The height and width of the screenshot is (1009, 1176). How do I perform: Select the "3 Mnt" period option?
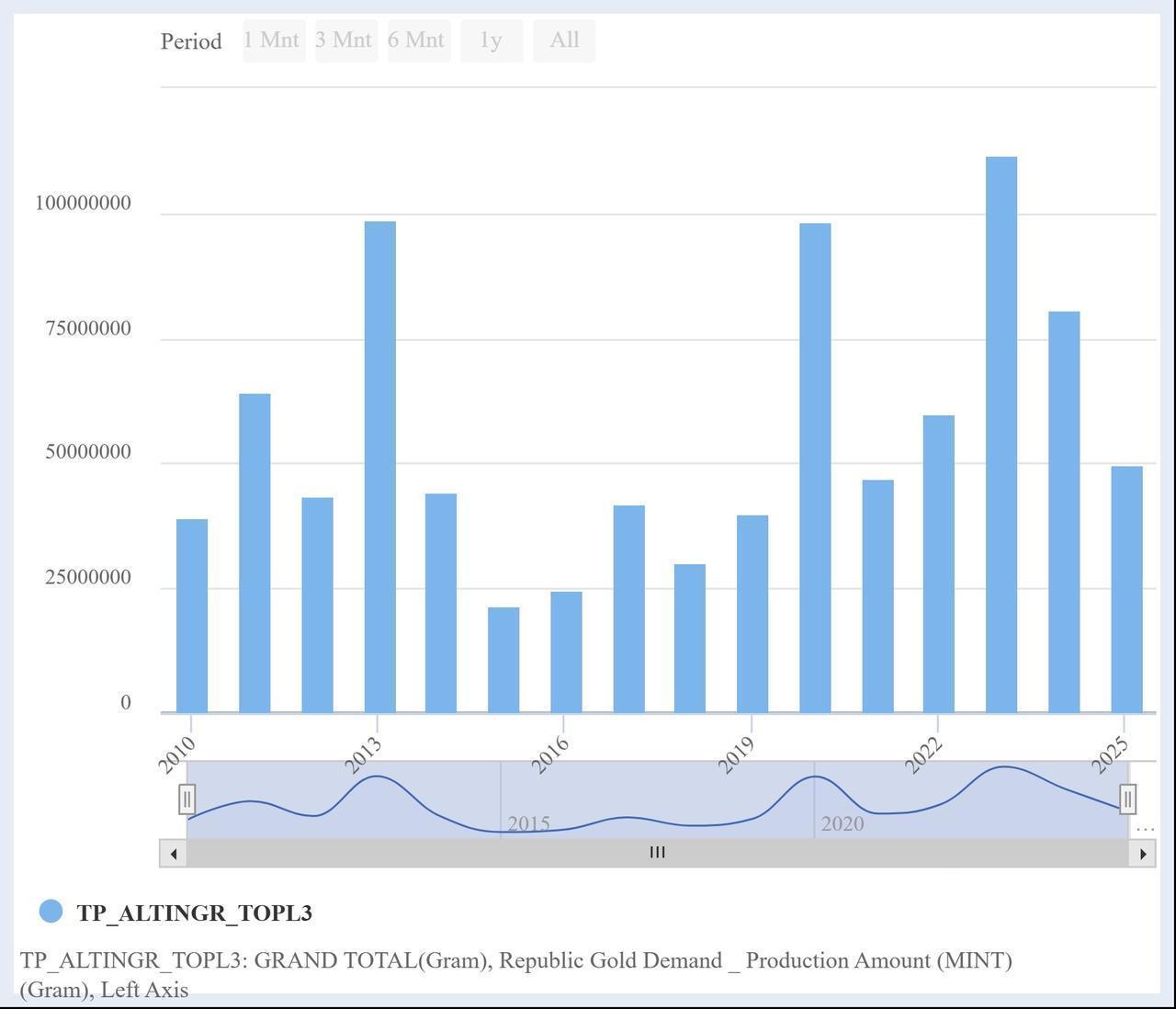point(345,40)
